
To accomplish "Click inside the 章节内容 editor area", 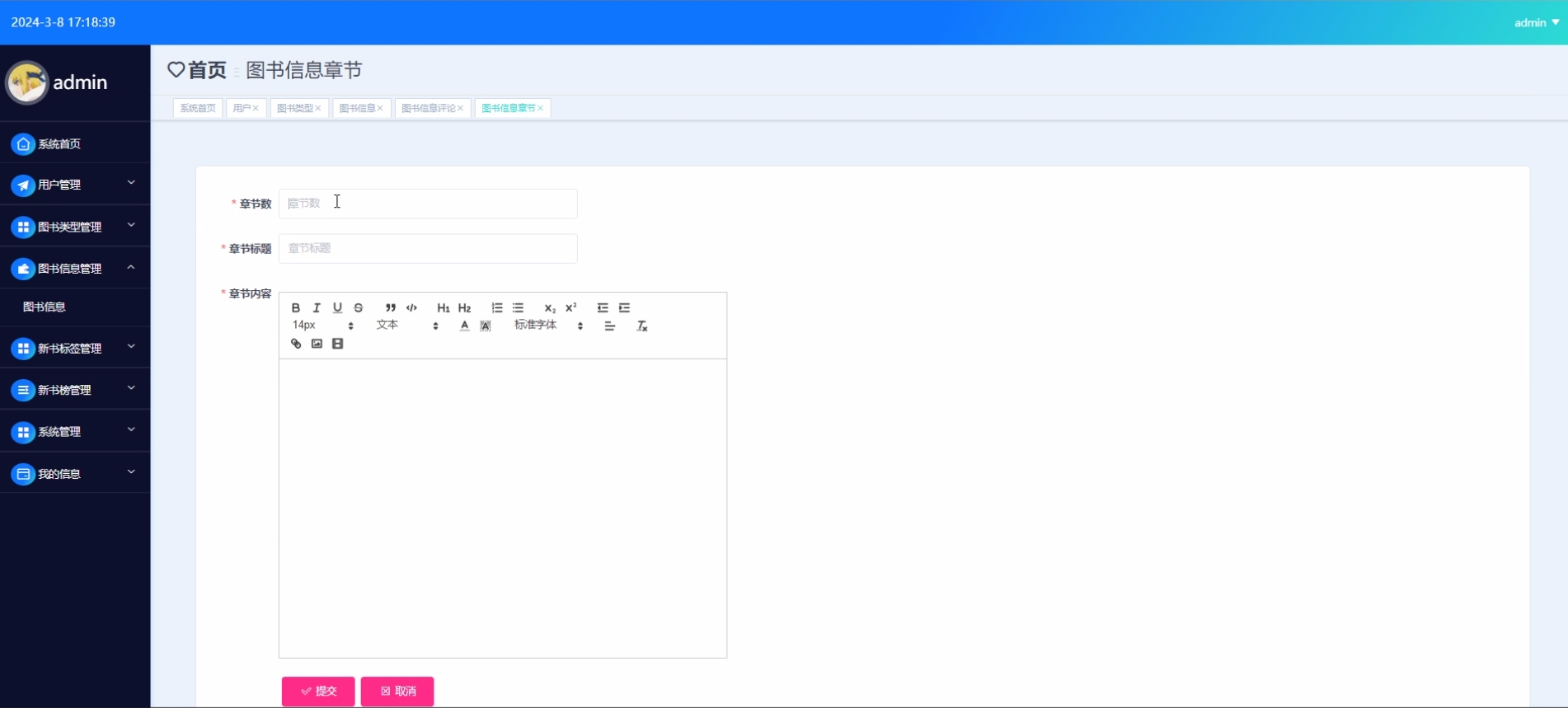I will (503, 508).
